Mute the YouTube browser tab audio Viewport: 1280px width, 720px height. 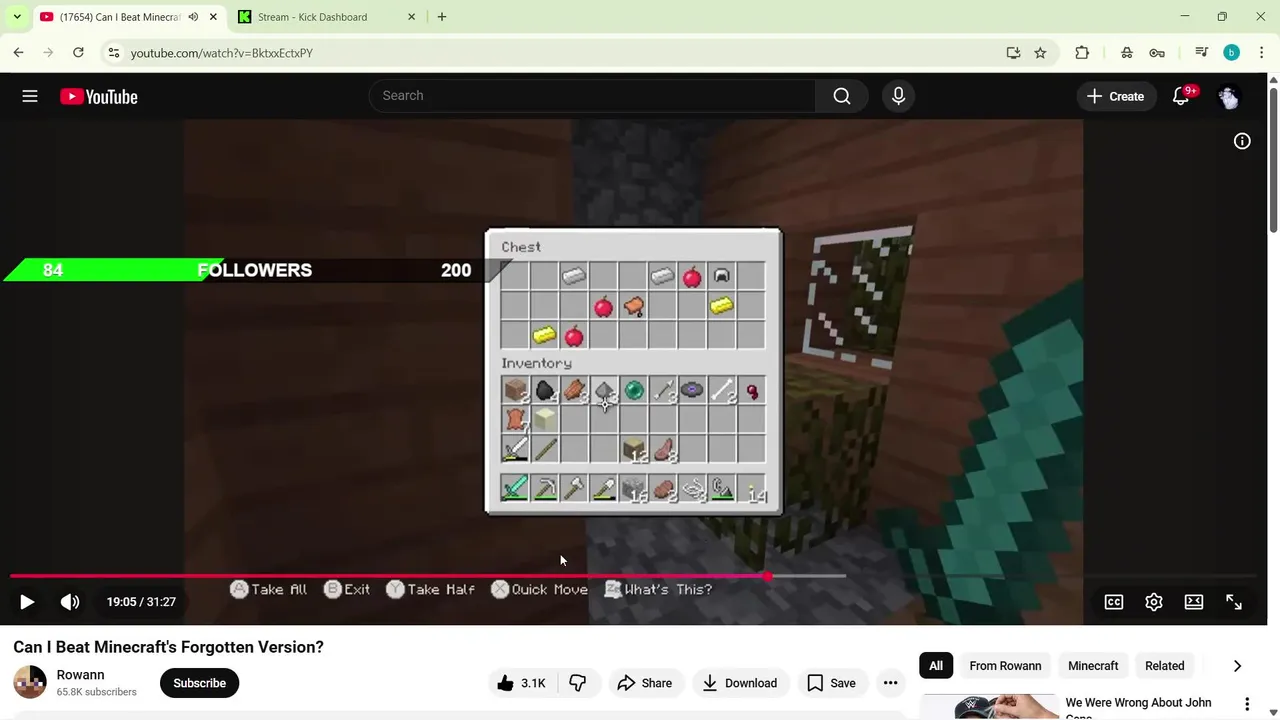(193, 17)
